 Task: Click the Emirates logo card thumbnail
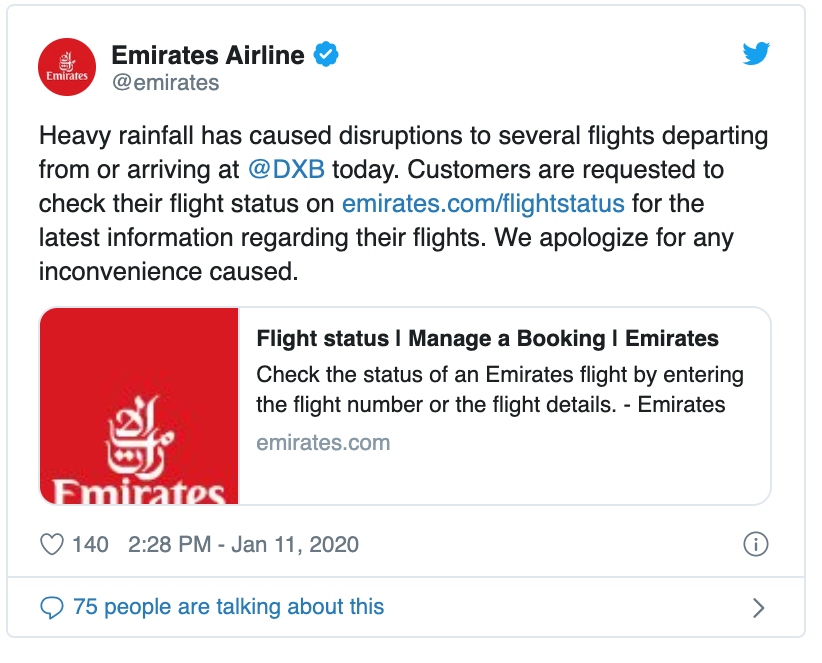139,406
